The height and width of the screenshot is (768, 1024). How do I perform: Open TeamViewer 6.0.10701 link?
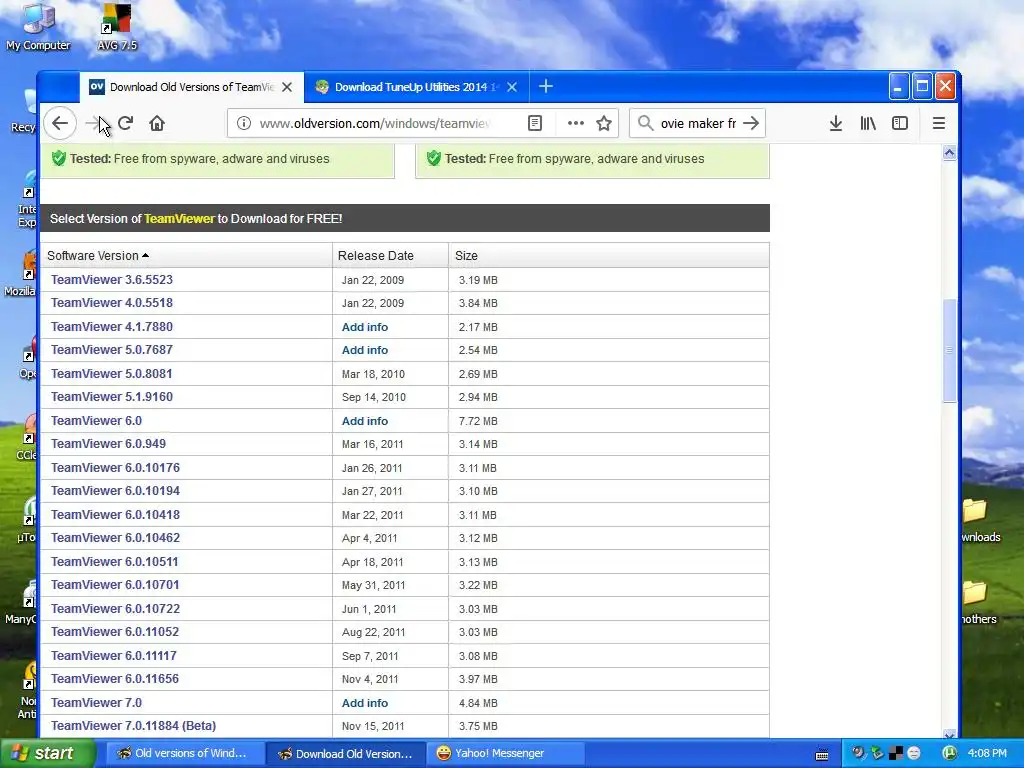115,585
